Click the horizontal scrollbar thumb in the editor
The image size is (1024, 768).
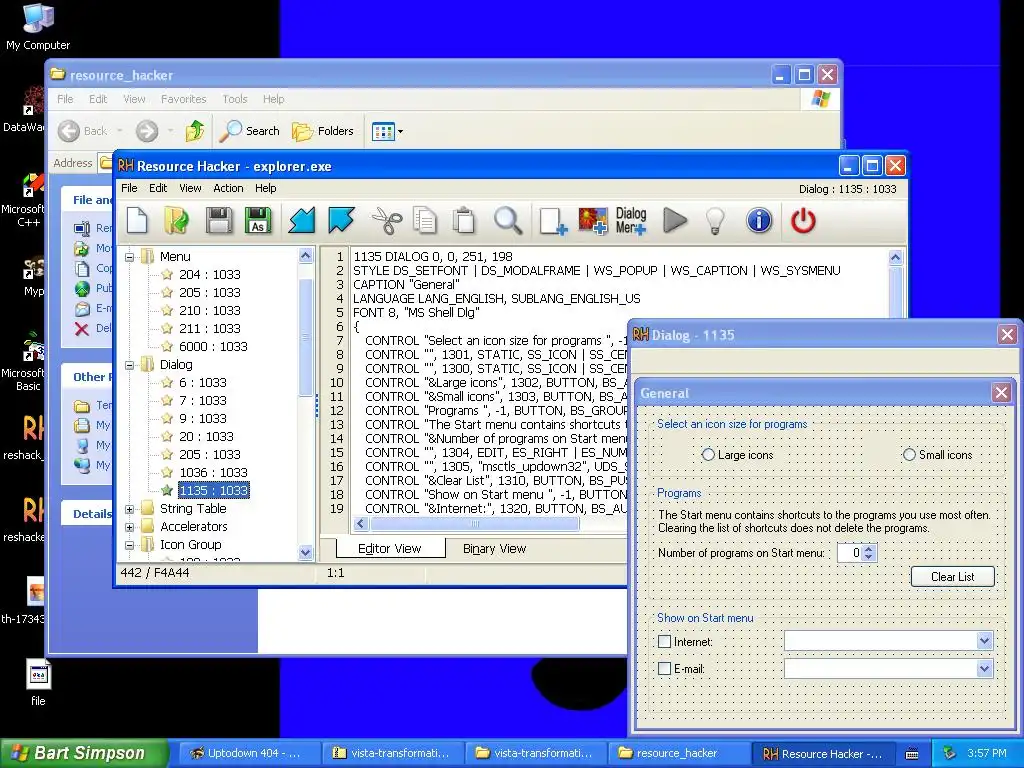pyautogui.click(x=474, y=524)
